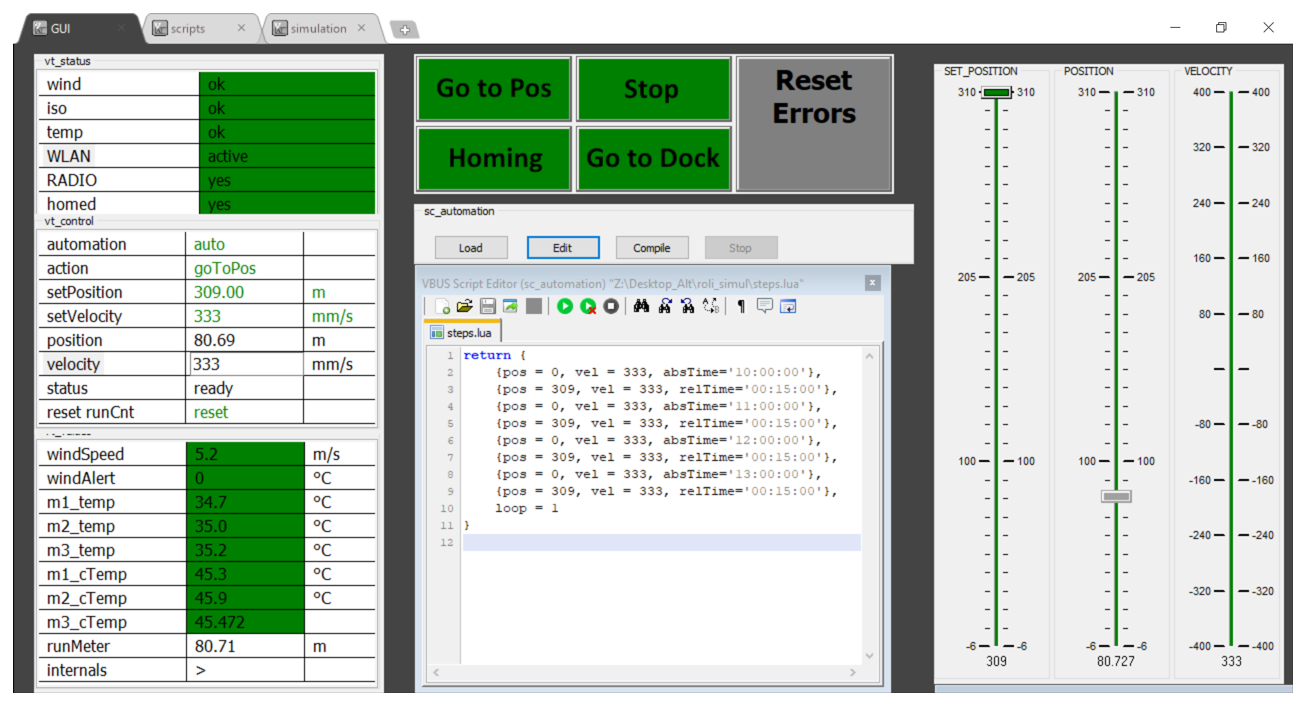Click the round black stop icon in editor toolbar
Screen dimensions: 1306x706
pos(610,307)
